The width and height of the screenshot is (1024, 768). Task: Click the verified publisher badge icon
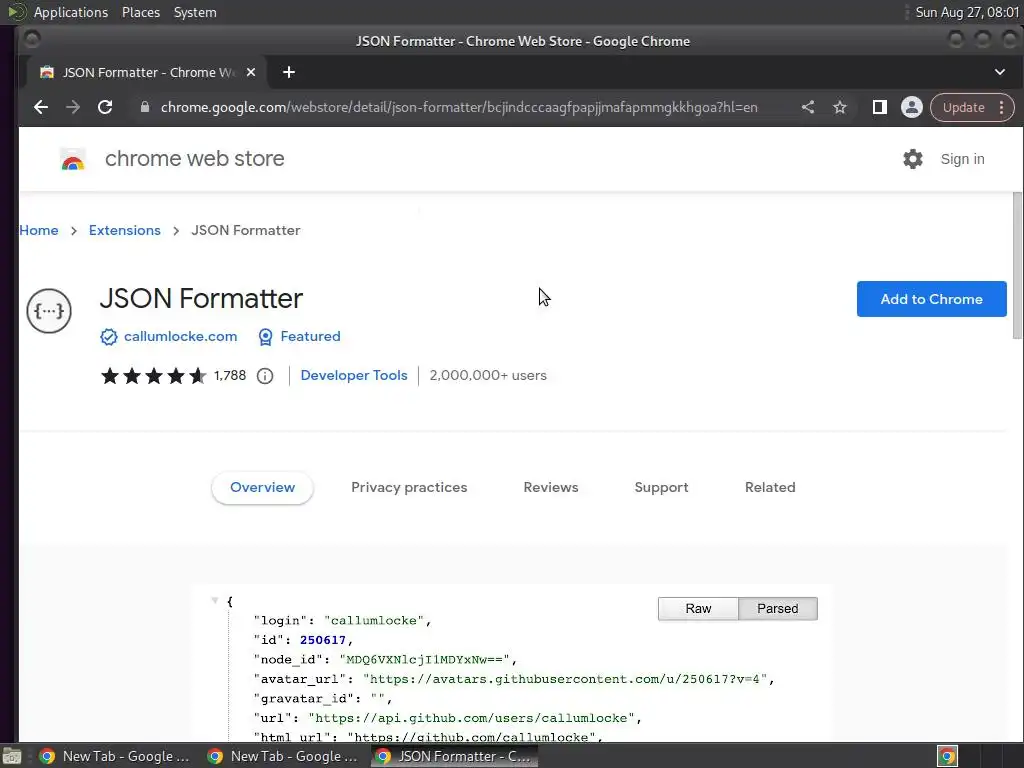(108, 336)
